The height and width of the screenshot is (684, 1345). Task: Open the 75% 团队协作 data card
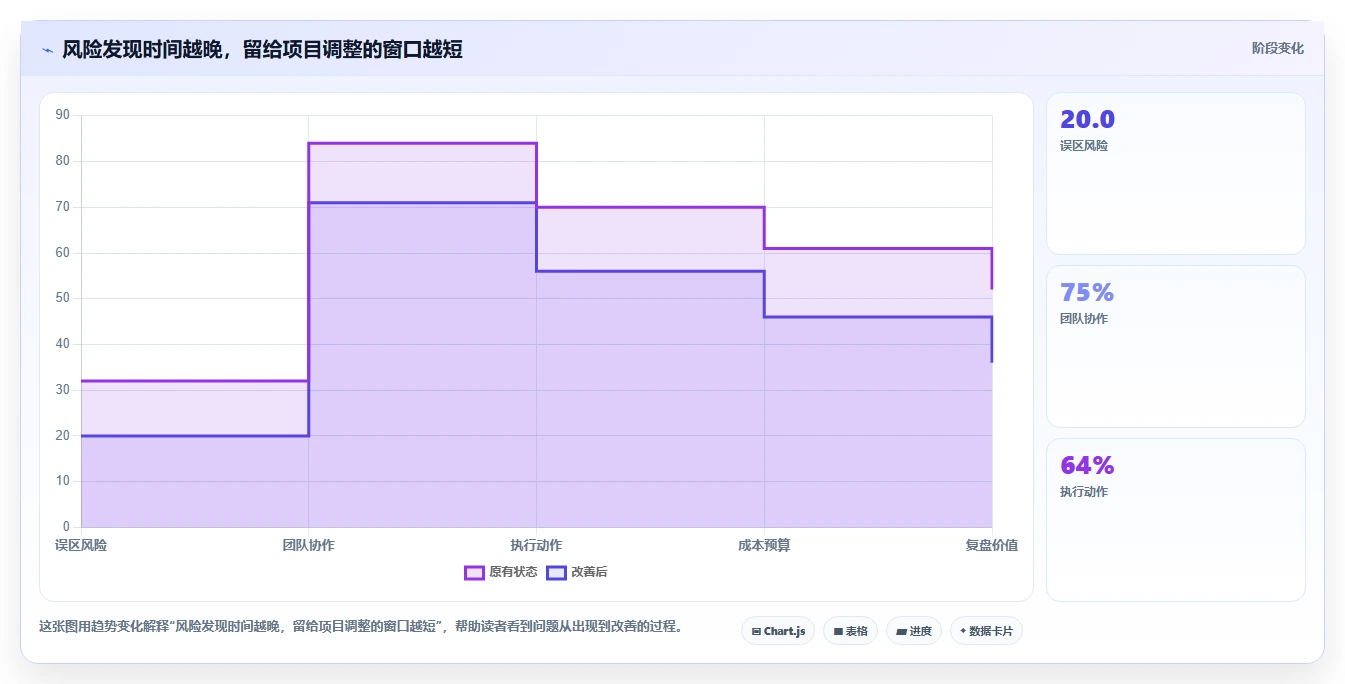[x=1176, y=346]
